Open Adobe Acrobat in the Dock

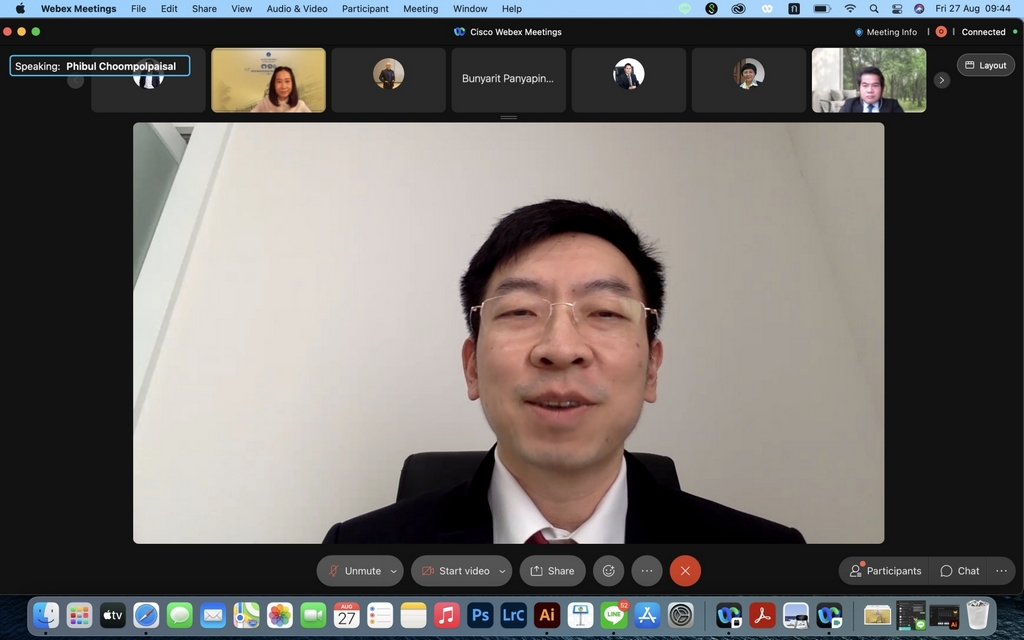[x=762, y=616]
